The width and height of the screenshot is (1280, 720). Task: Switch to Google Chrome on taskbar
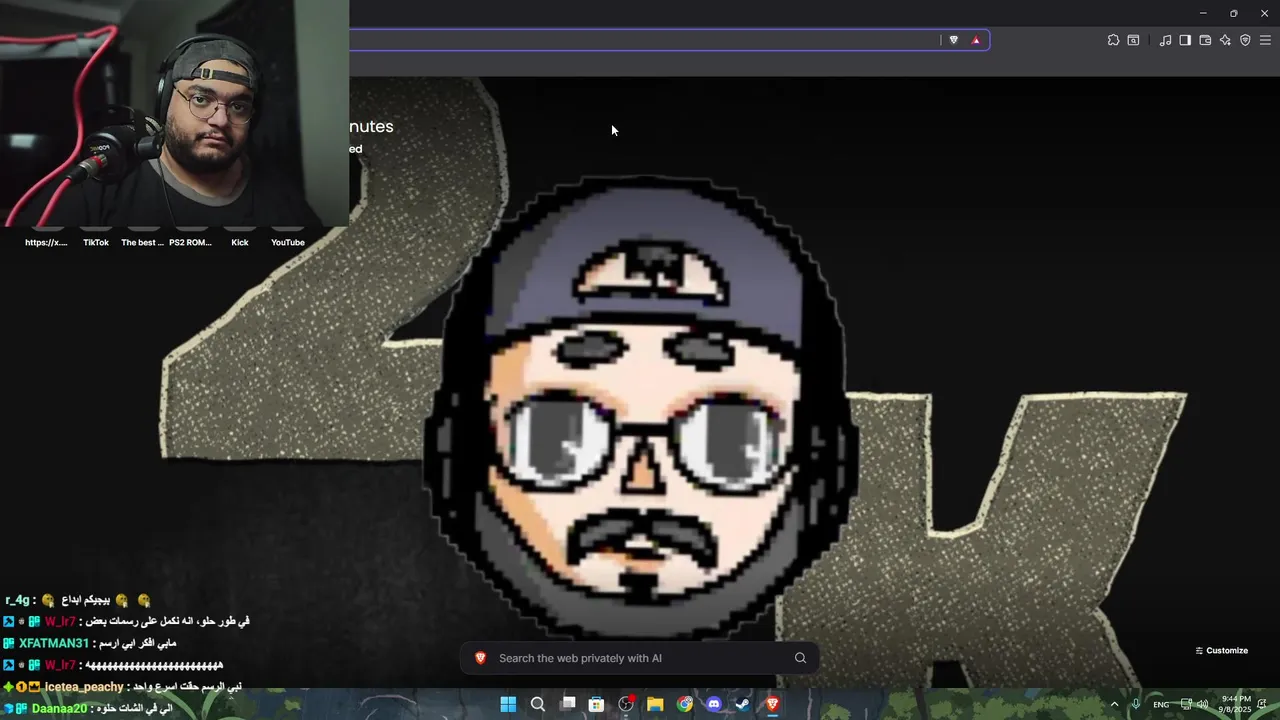pyautogui.click(x=685, y=704)
